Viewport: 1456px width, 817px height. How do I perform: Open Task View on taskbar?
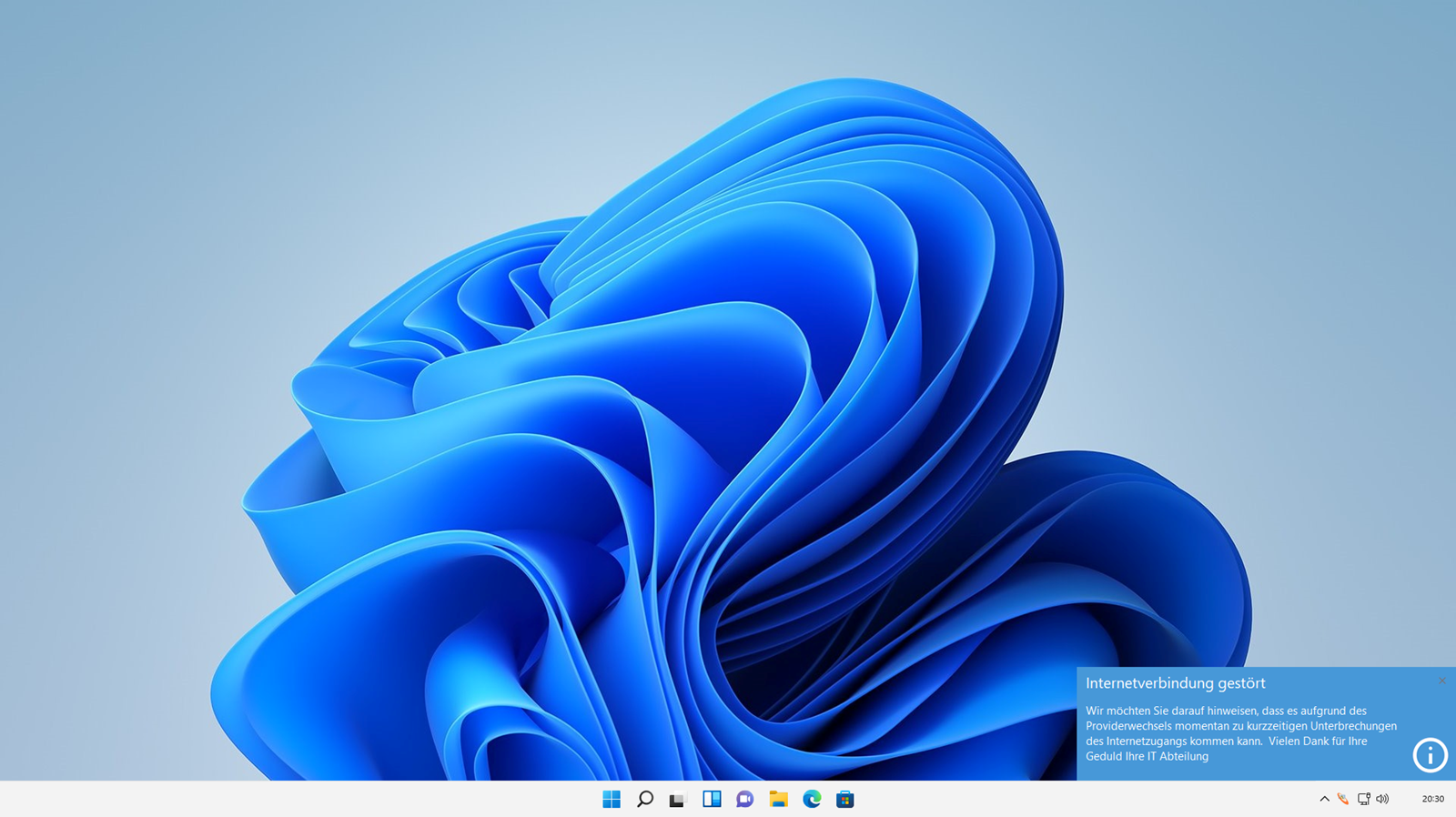point(677,800)
